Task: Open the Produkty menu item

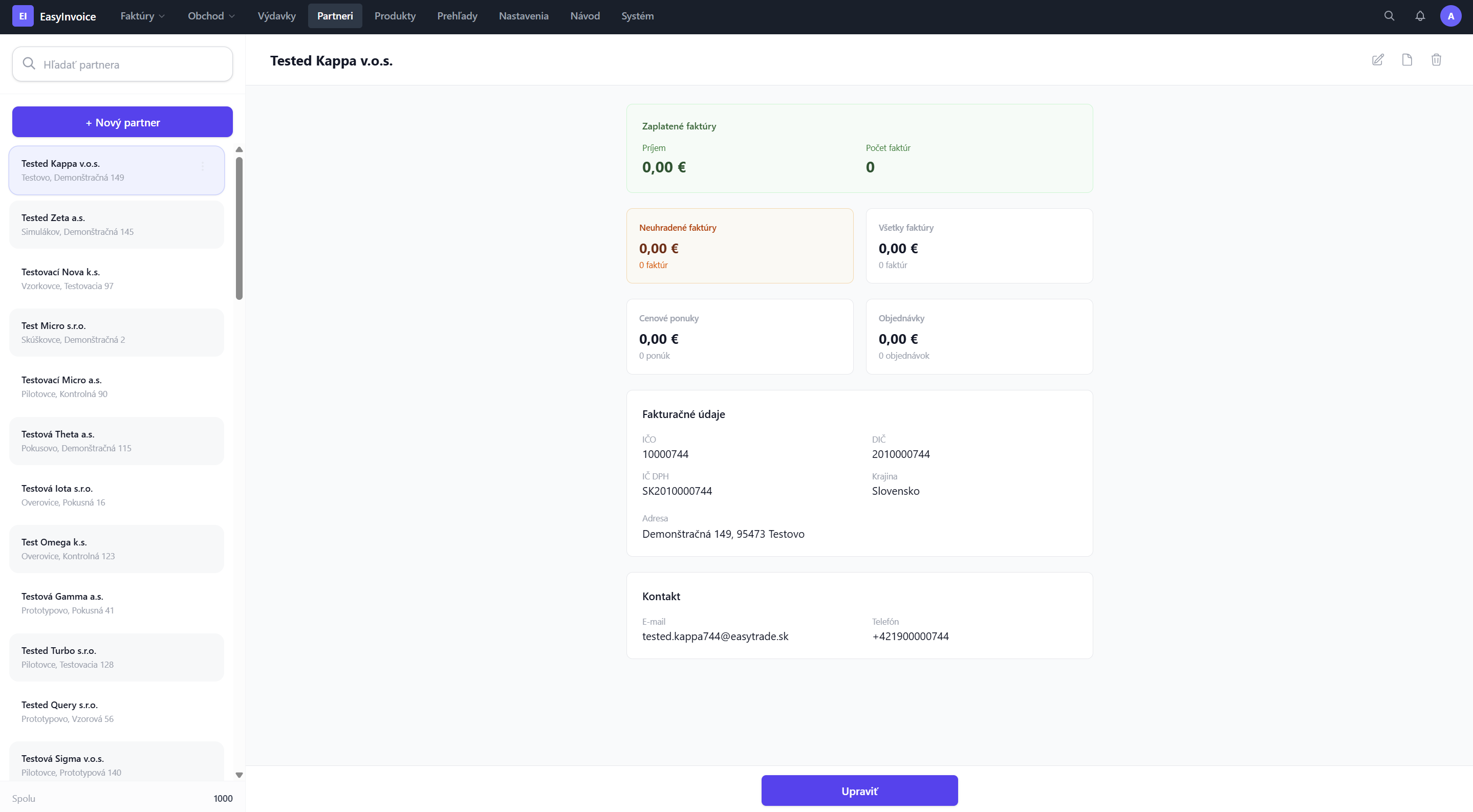Action: (x=395, y=16)
